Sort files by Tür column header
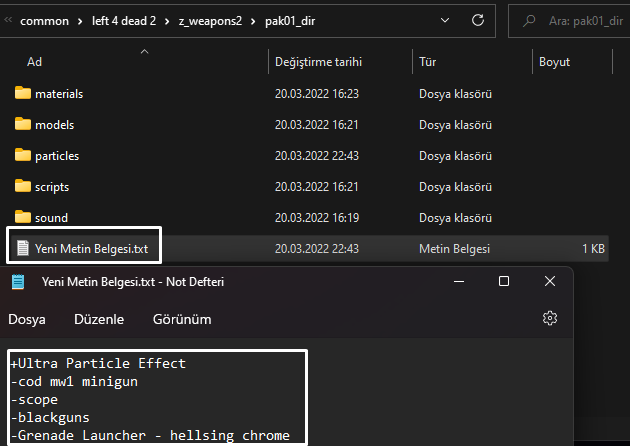 click(428, 62)
